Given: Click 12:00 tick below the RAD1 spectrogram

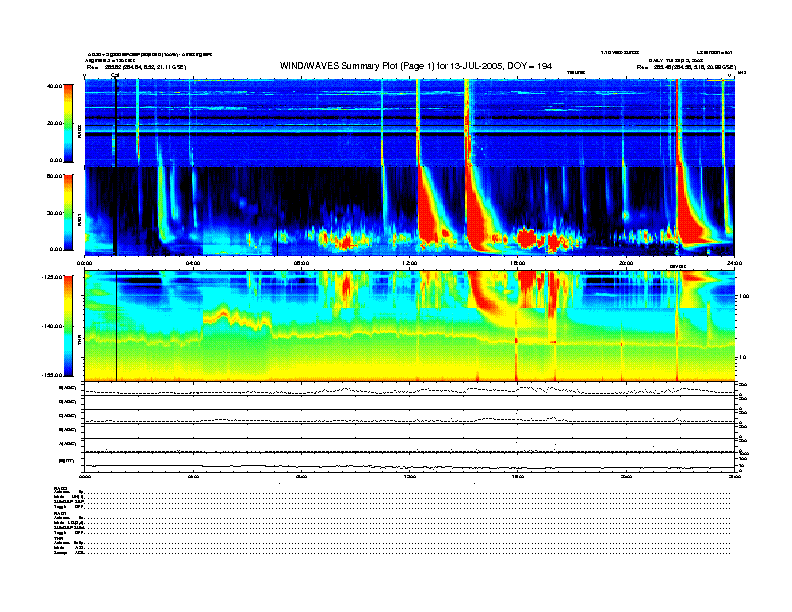Looking at the screenshot, I should tap(410, 263).
